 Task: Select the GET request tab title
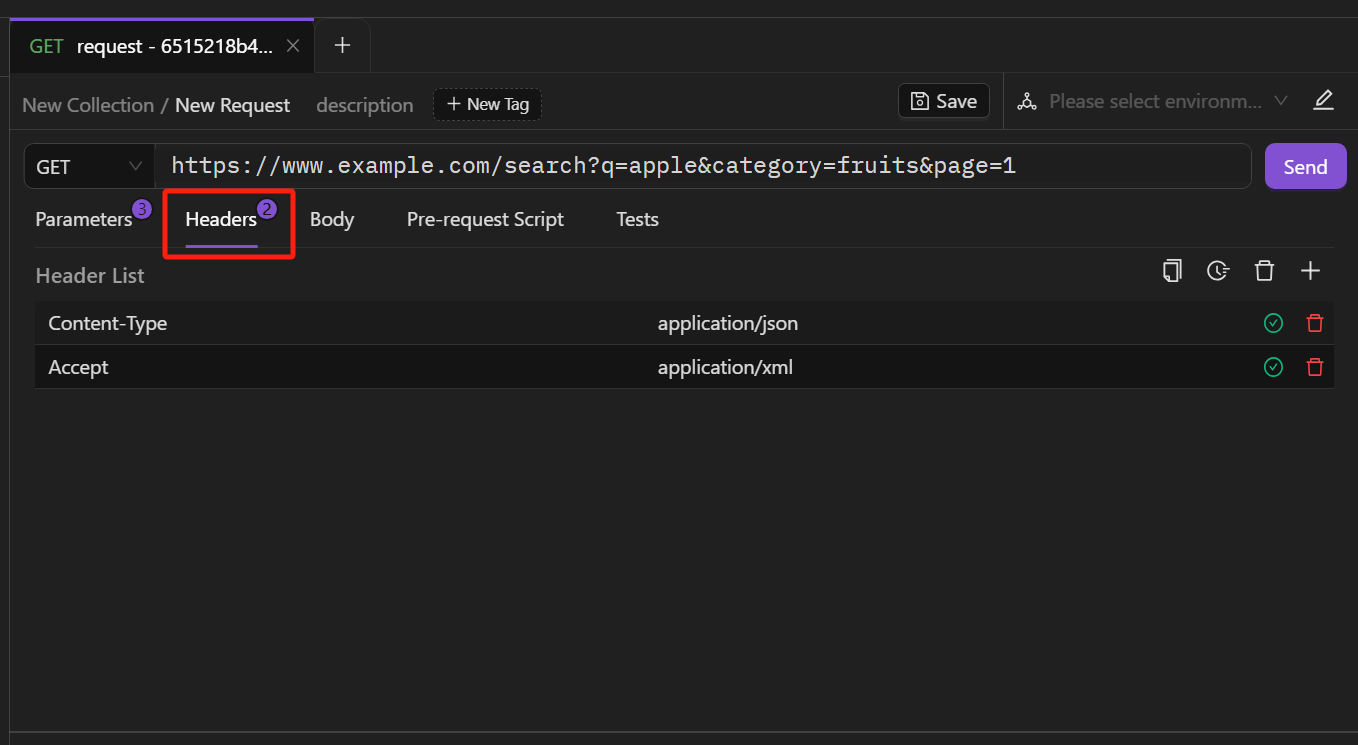click(151, 46)
